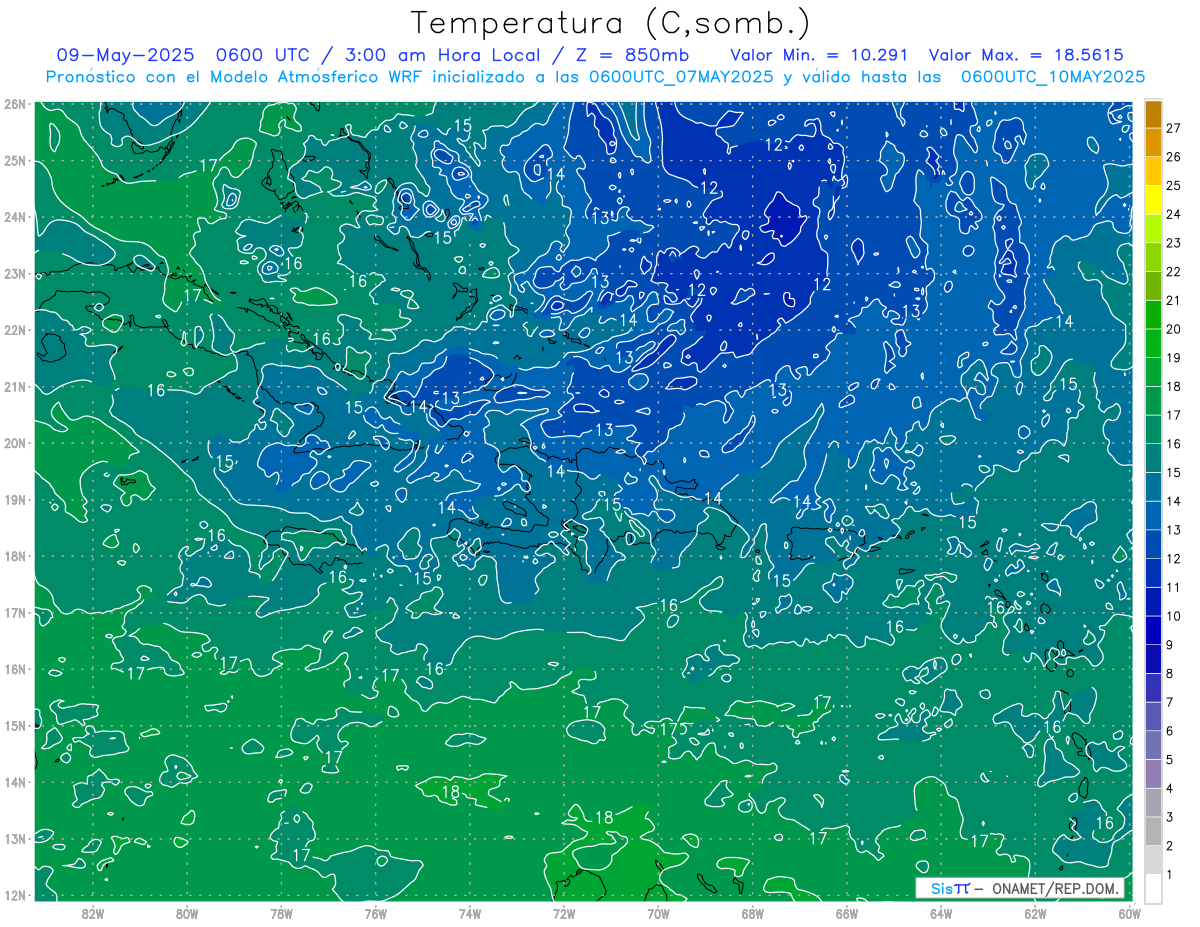The image size is (1200, 927).
Task: Click the '16N' latitude axis label
Action: point(15,669)
